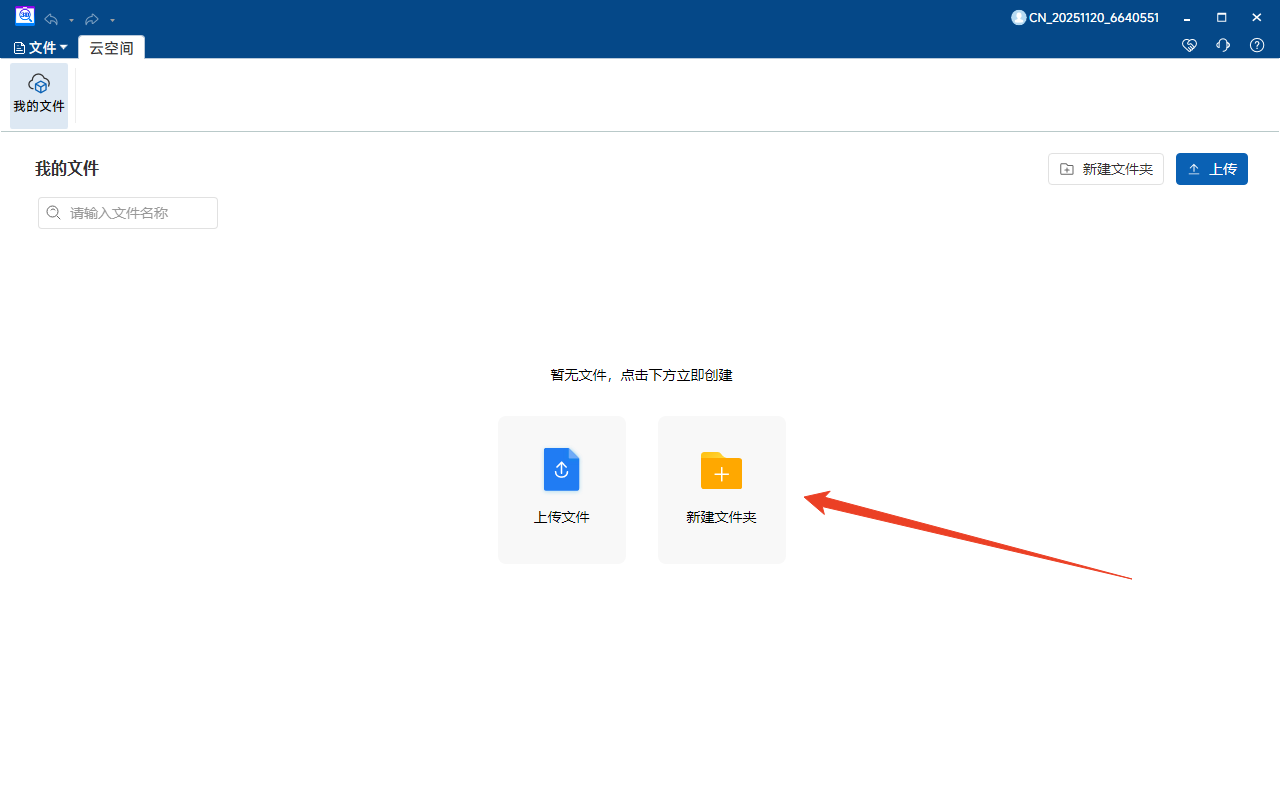Click the blue 上传 button
This screenshot has height=800, width=1280.
[x=1211, y=168]
